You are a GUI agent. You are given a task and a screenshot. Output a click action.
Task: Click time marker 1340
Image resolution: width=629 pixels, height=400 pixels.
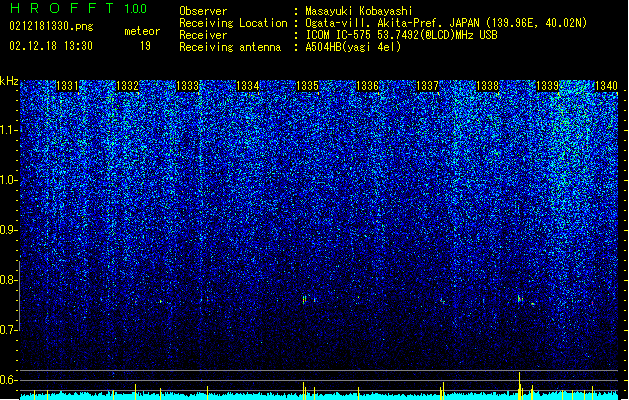[607, 86]
